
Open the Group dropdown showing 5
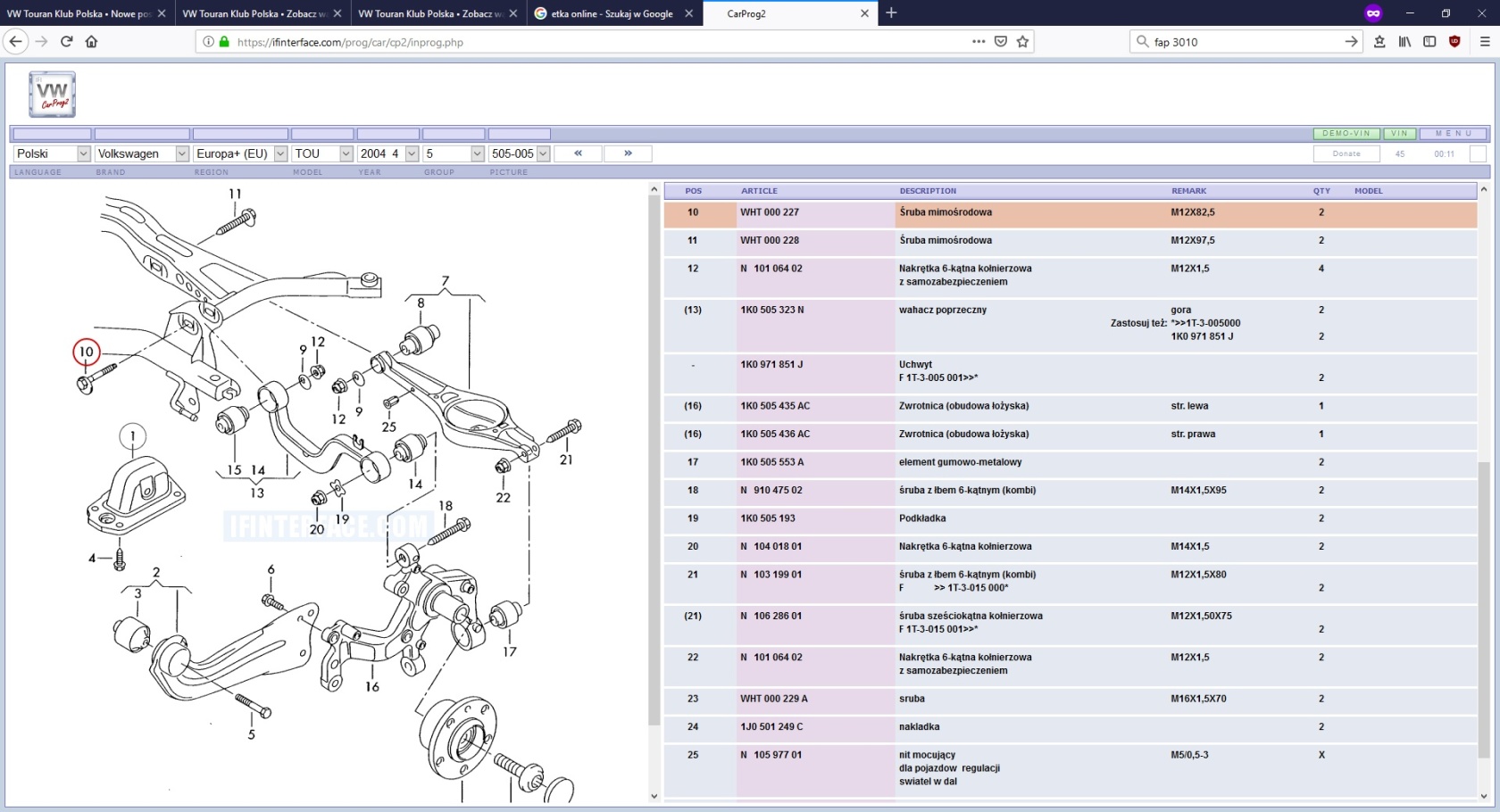[454, 153]
